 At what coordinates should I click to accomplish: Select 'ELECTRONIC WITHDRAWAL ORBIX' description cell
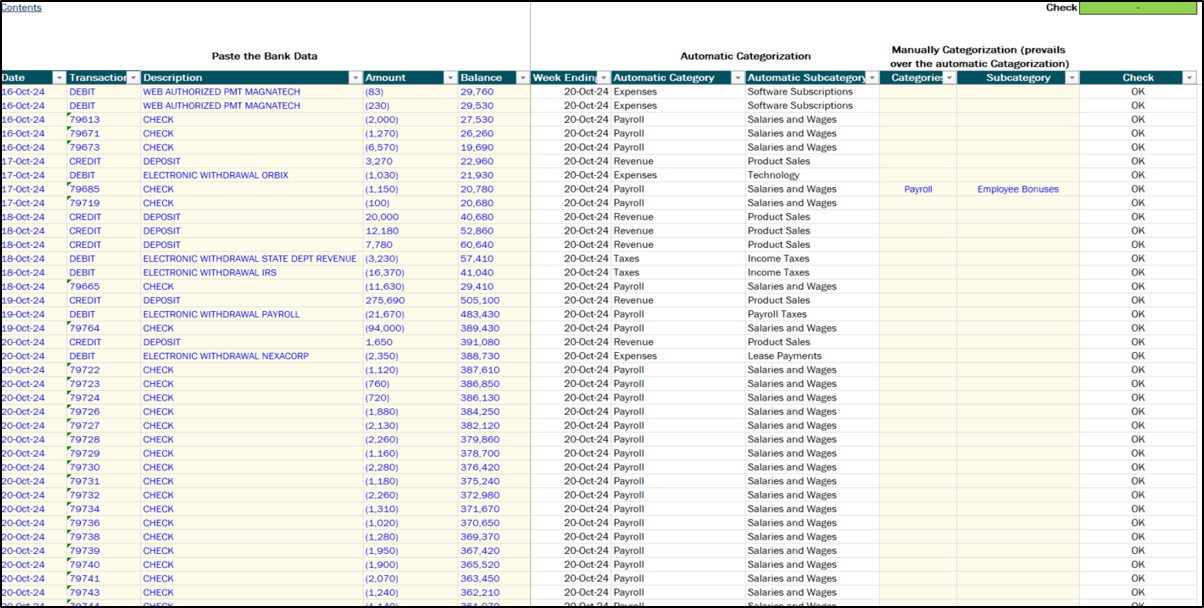pyautogui.click(x=250, y=175)
